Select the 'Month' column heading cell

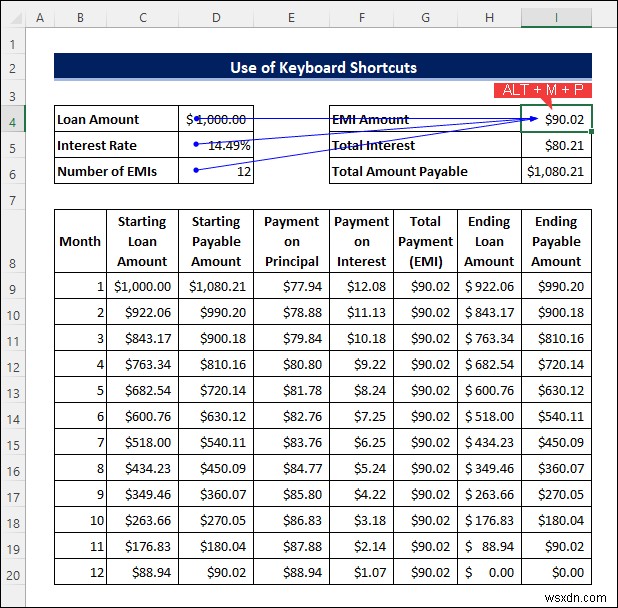pyautogui.click(x=80, y=241)
